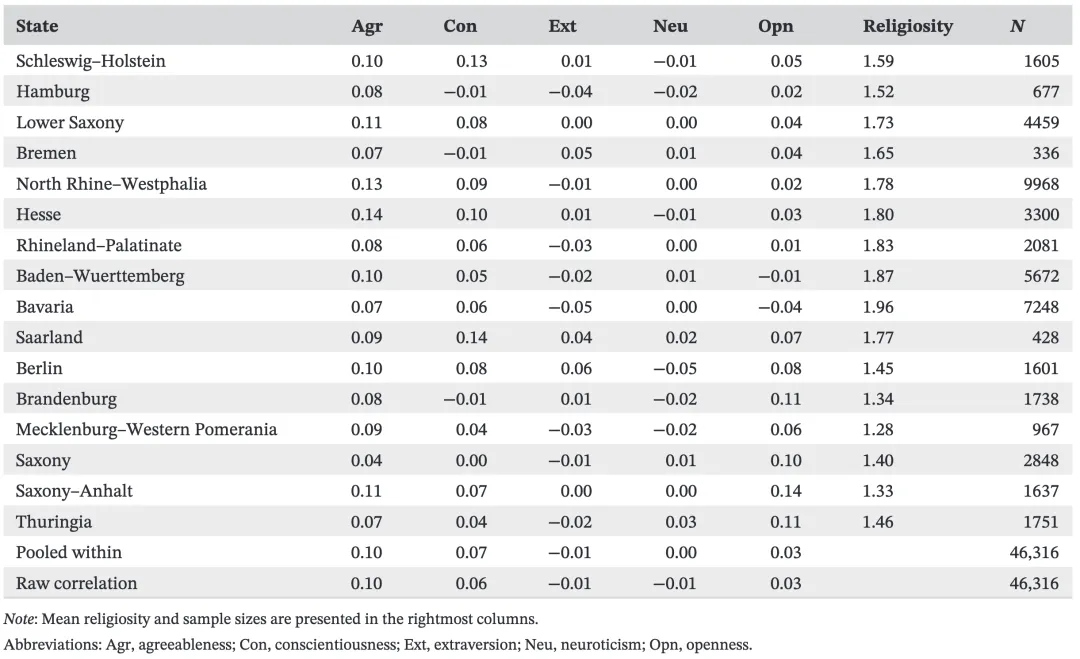Click the Hamburg row label
The image size is (1080, 659).
pos(53,92)
